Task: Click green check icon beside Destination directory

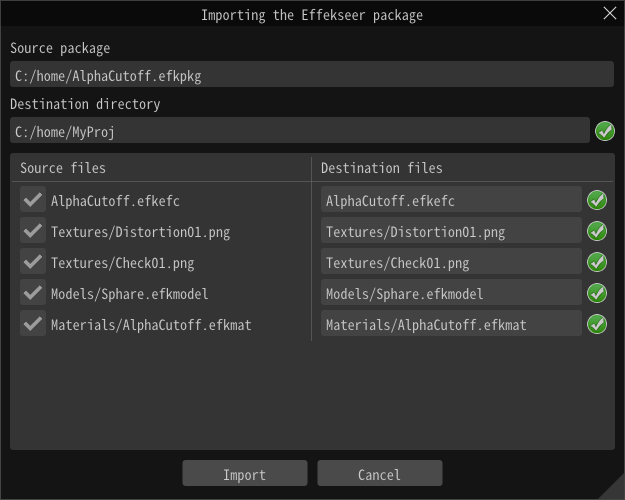Action: pos(605,131)
